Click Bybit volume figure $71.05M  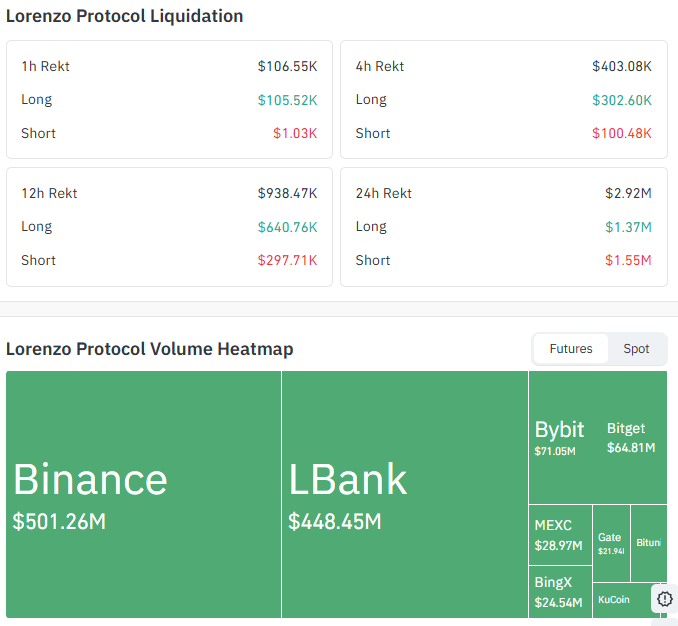tap(555, 451)
